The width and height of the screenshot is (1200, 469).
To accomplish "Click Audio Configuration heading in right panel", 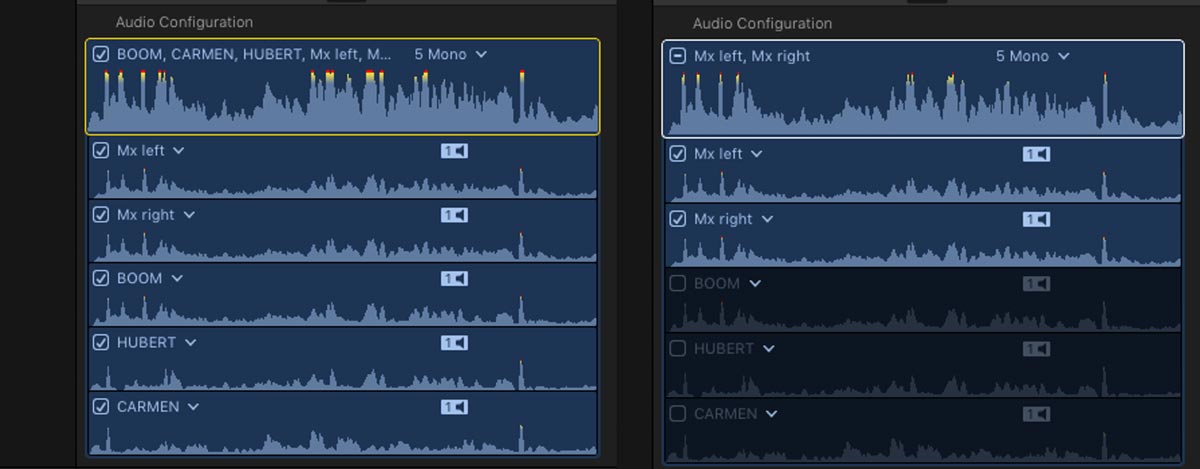I will pyautogui.click(x=762, y=23).
